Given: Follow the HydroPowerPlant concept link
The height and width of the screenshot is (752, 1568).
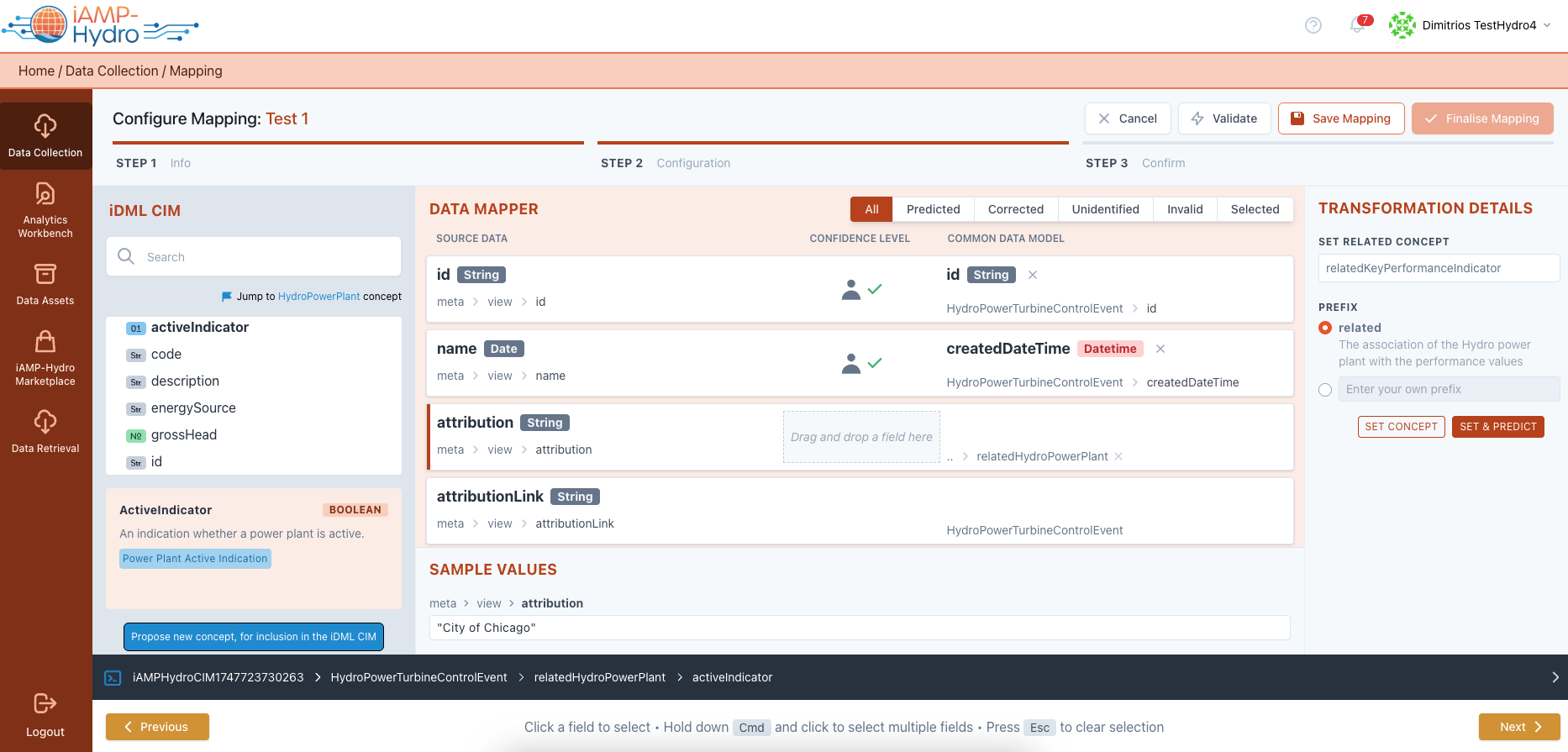Looking at the screenshot, I should [318, 297].
